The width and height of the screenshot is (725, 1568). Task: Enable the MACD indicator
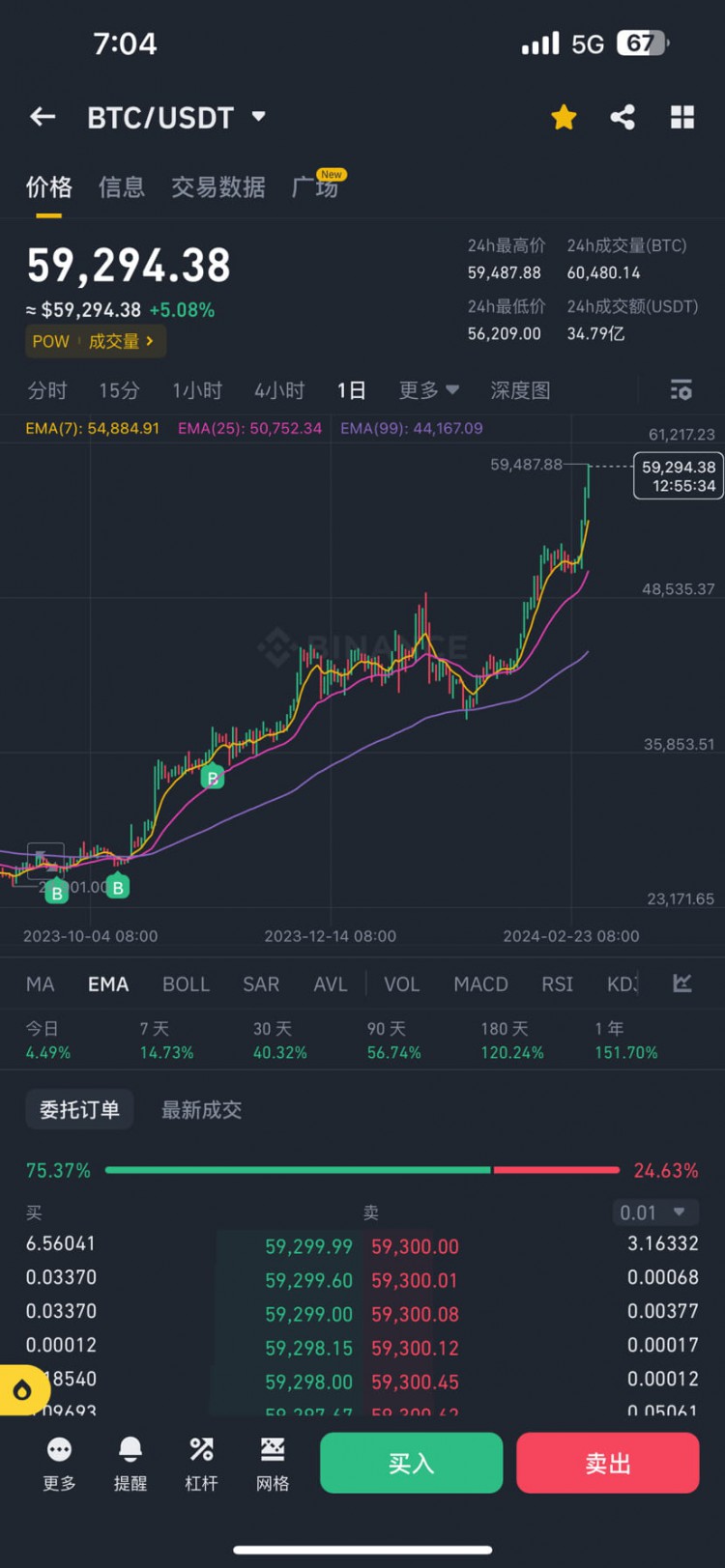481,984
